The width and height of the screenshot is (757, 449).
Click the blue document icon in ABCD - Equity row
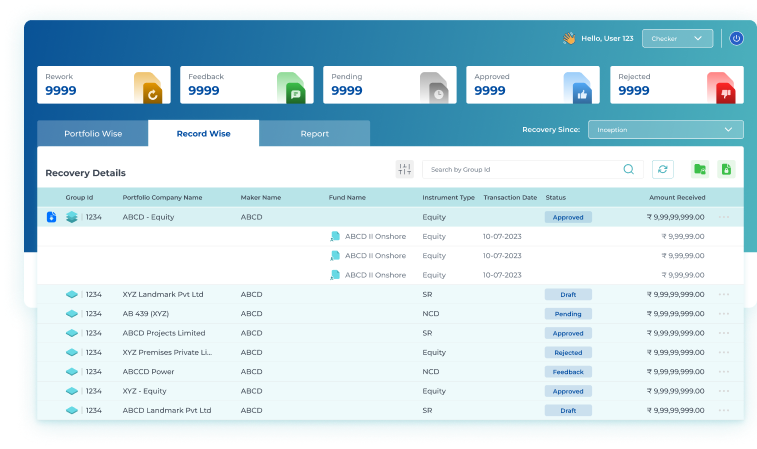pos(51,217)
